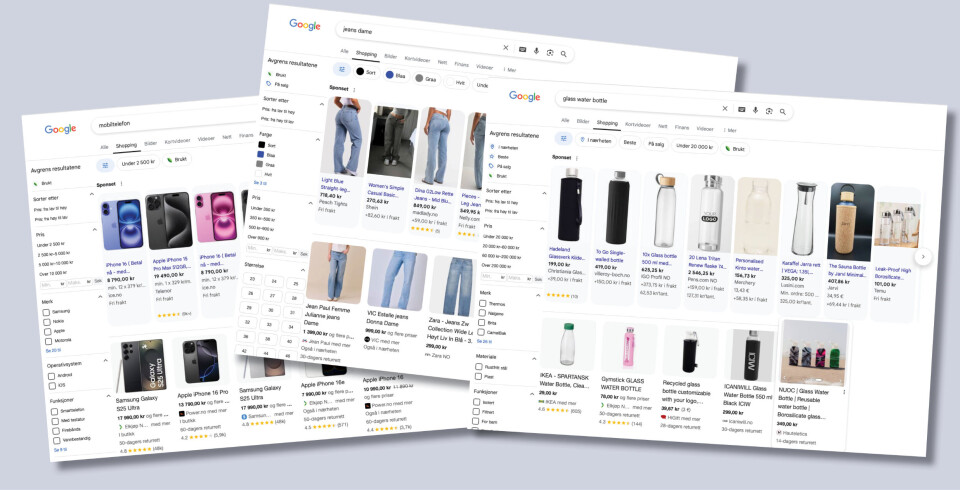
Task: Click Google logo in glass water bottle window
Action: [525, 96]
